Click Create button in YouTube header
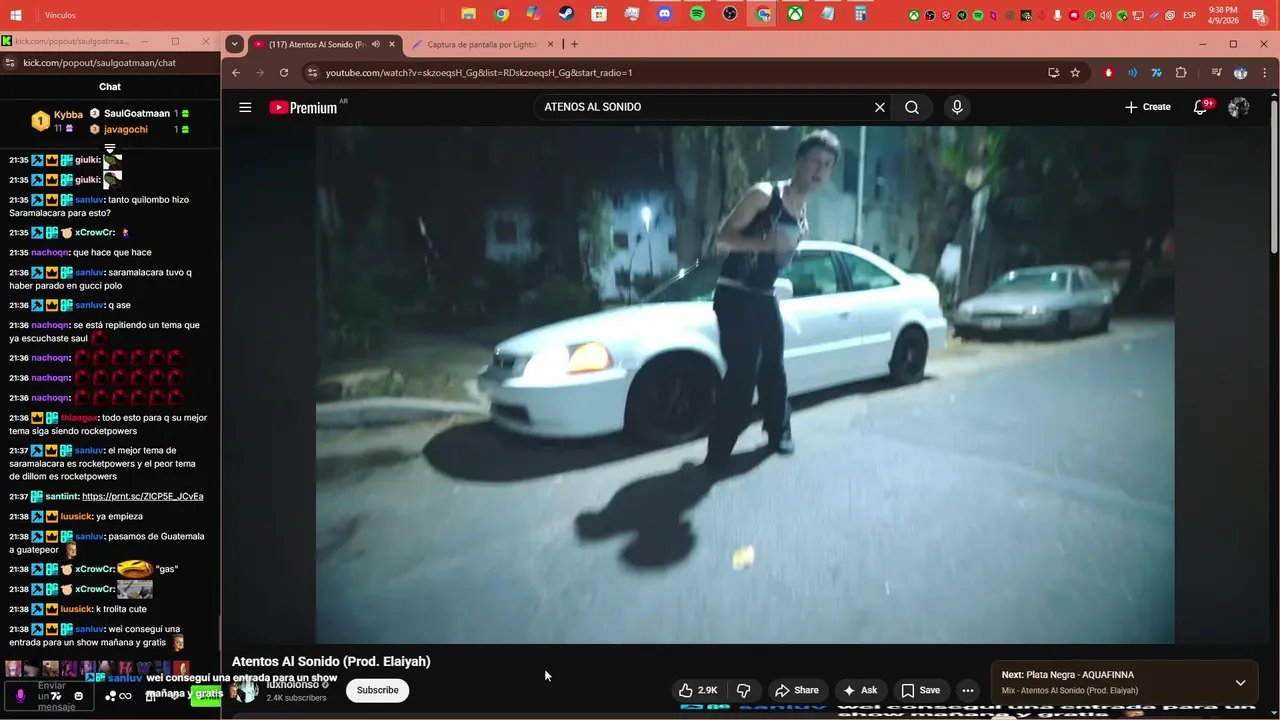 tap(1147, 107)
